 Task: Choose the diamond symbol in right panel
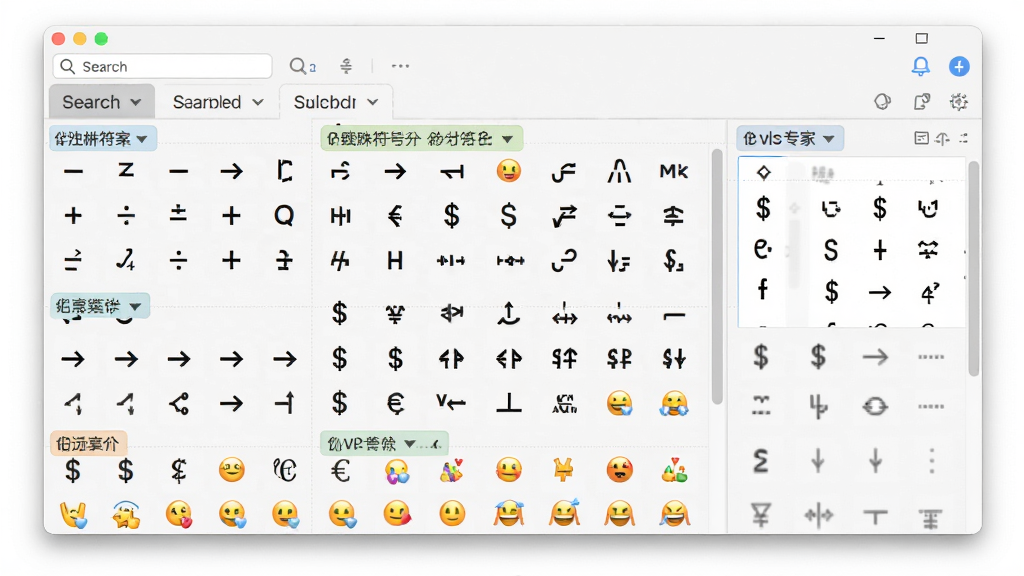click(763, 172)
